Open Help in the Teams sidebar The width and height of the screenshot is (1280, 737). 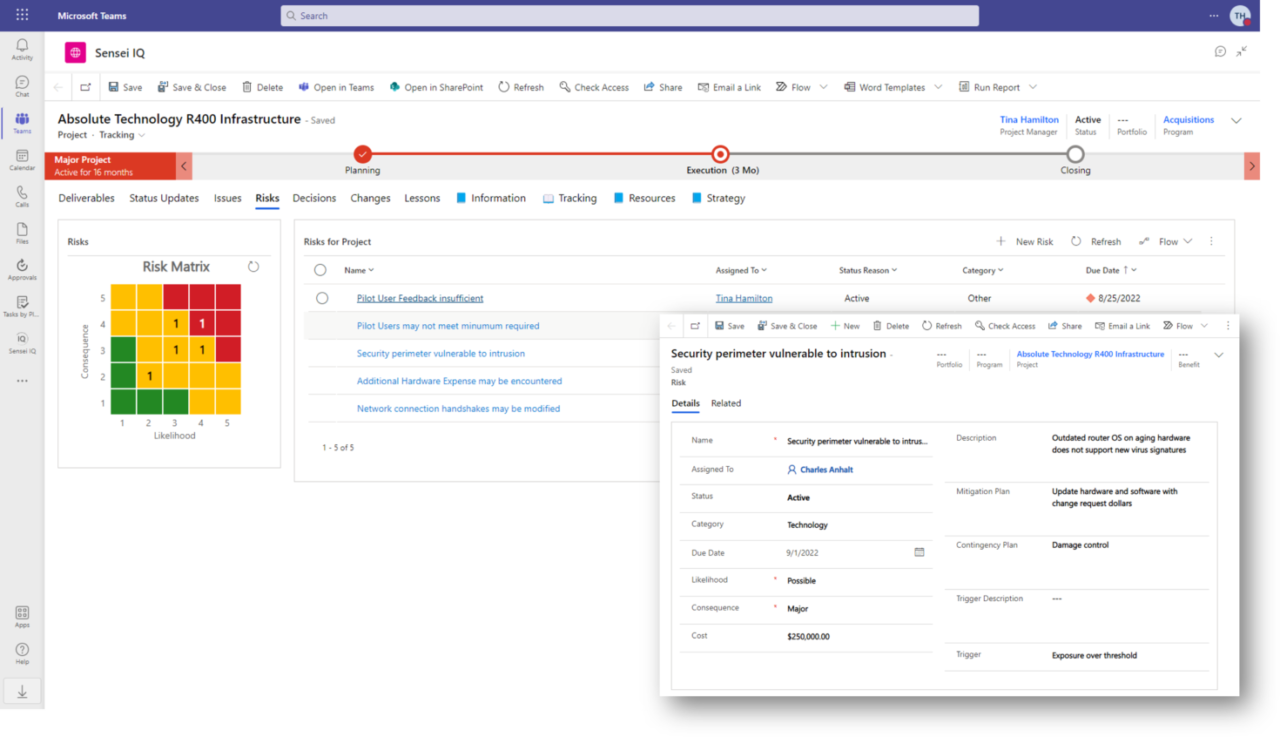[x=22, y=653]
